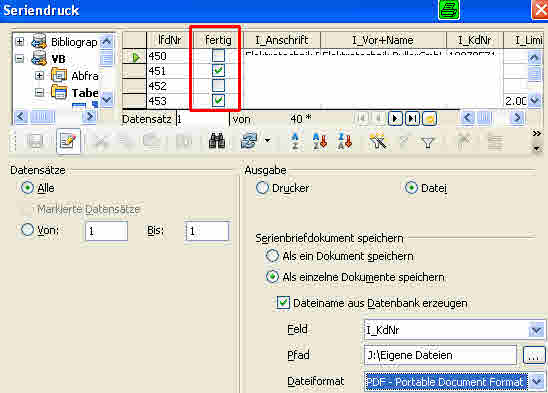
Task: Toggle the Edit Data pencil icon
Action: coord(68,141)
